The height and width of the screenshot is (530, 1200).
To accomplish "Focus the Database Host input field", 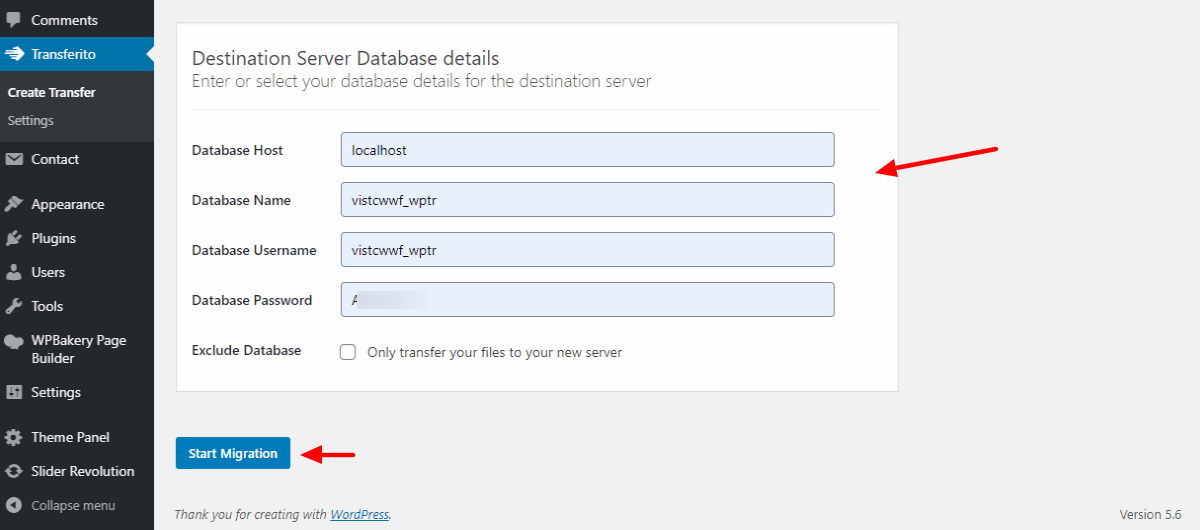I will [587, 150].
